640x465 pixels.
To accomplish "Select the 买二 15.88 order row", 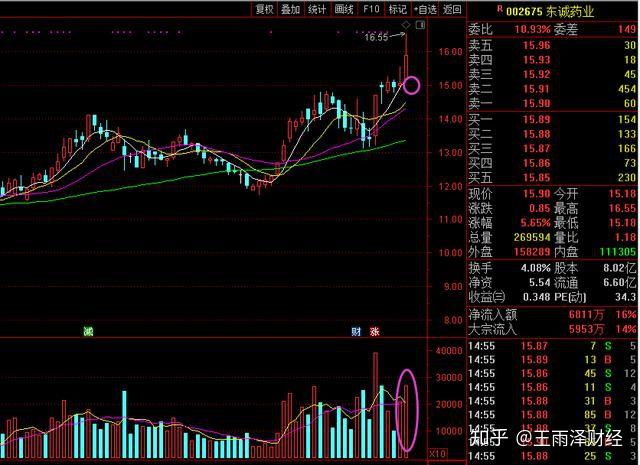I will pos(552,134).
